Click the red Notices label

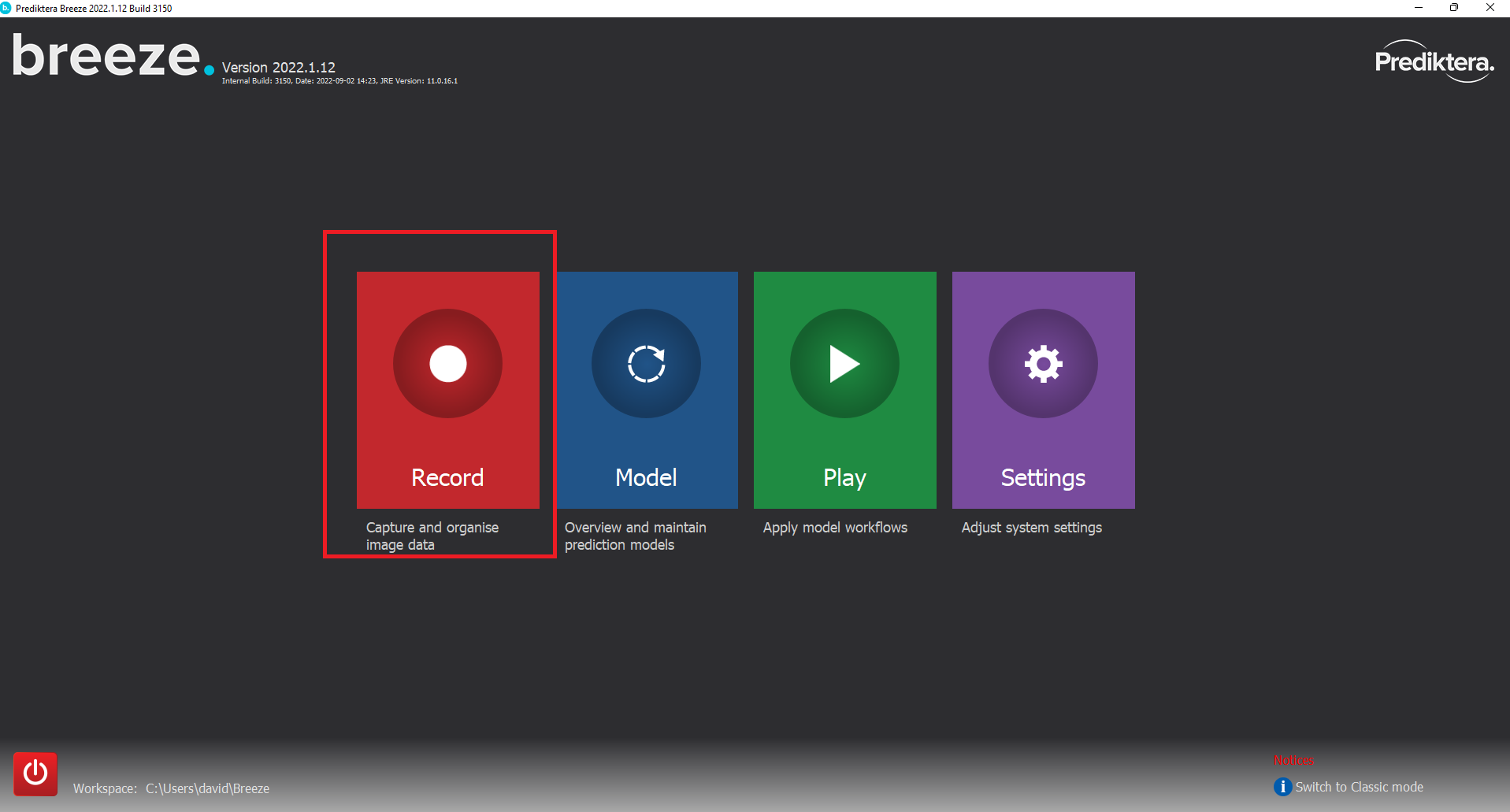1293,760
